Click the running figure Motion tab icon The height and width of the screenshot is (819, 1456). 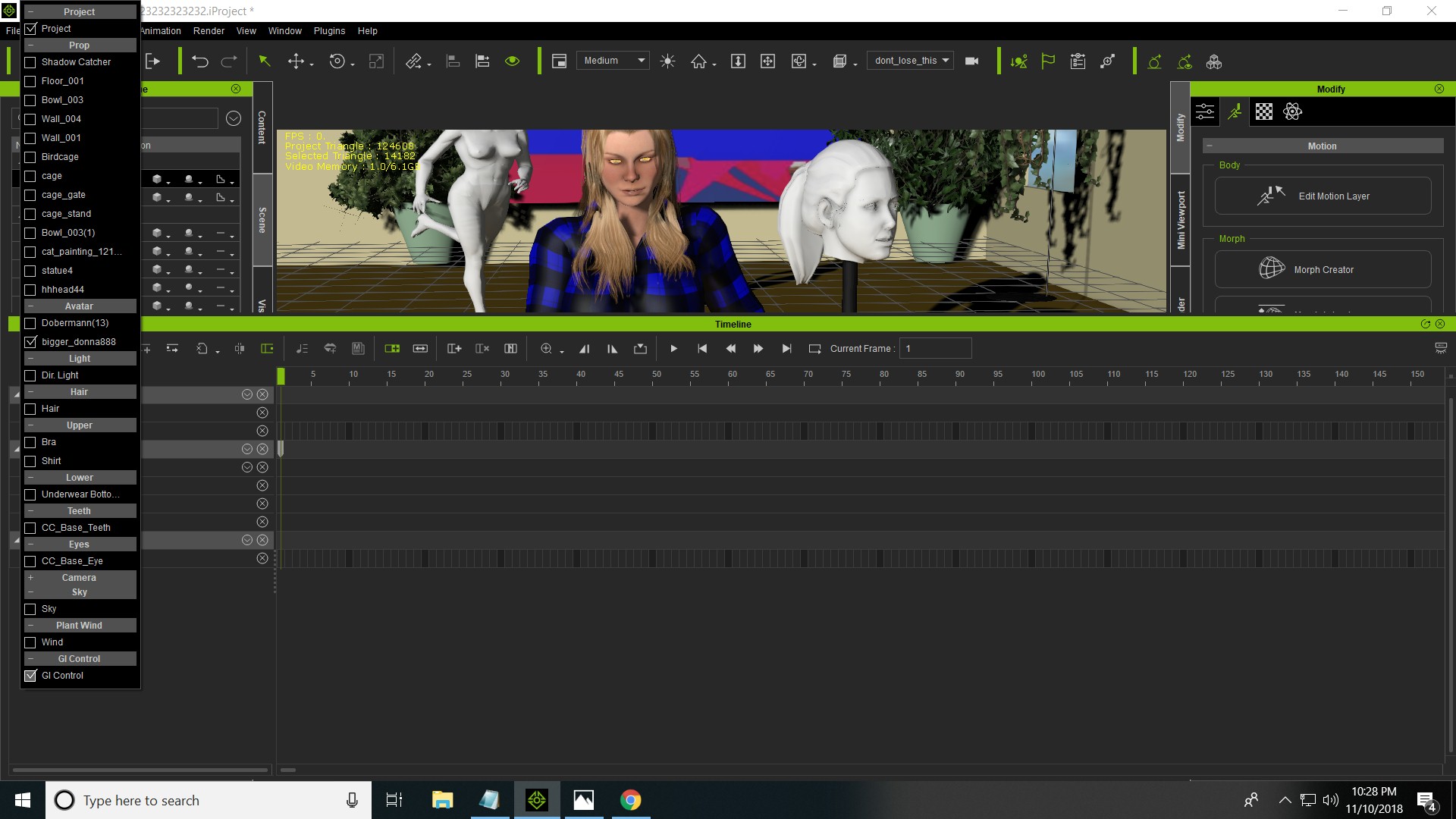click(1235, 111)
